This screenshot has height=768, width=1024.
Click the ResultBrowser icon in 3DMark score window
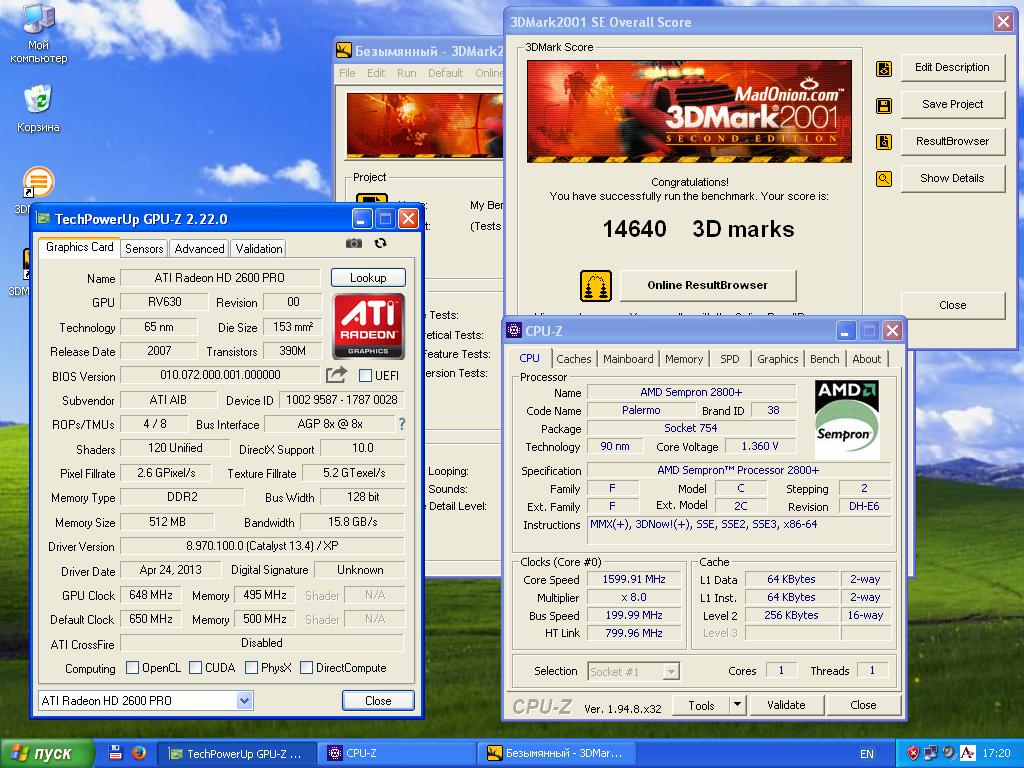(884, 141)
